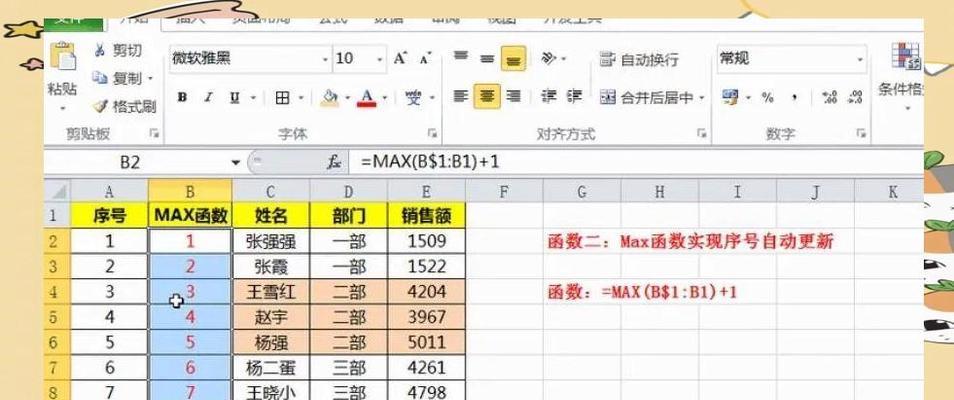Viewport: 954px width, 400px height.
Task: Click the Cut (剪切) scissors button
Action: 117,51
